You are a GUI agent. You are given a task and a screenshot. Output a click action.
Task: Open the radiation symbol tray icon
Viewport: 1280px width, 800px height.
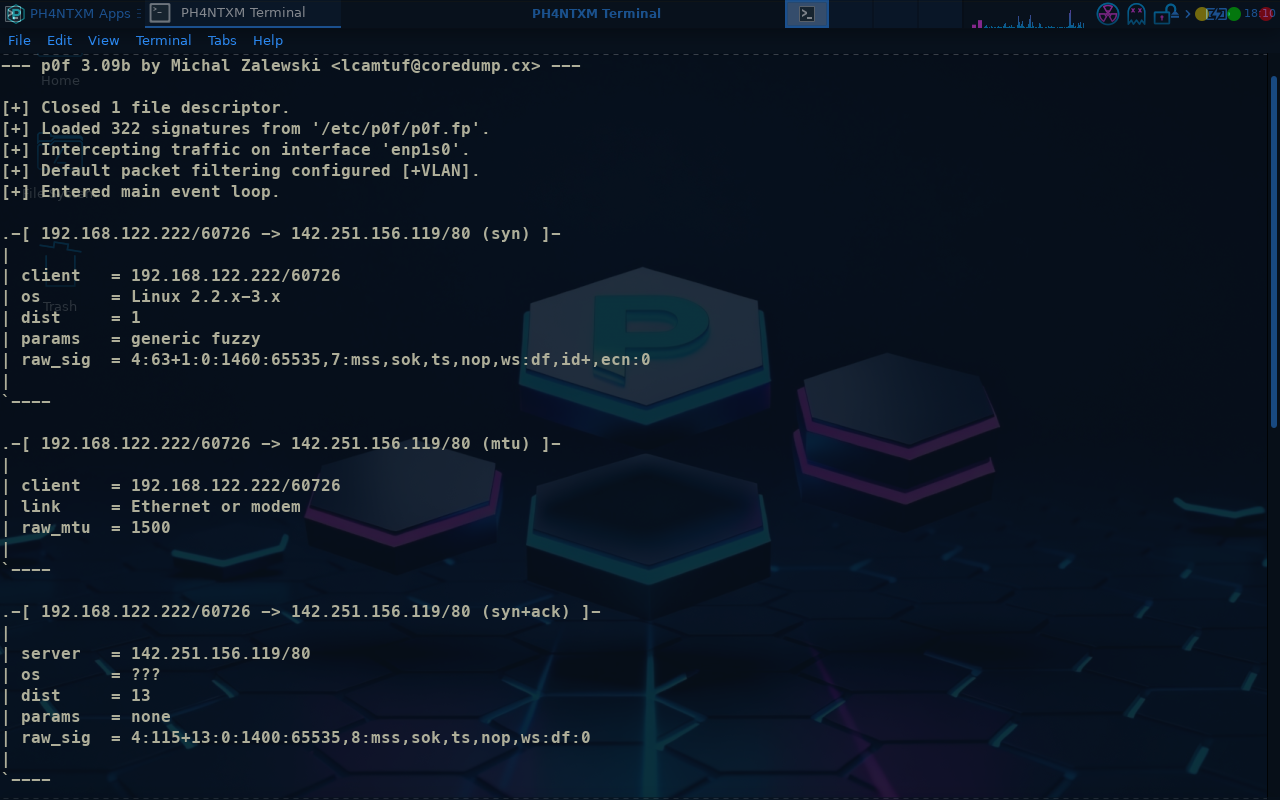(1107, 14)
